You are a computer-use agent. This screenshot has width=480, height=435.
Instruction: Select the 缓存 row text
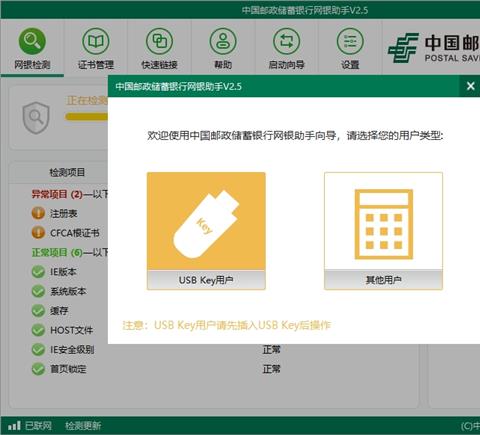[59, 311]
